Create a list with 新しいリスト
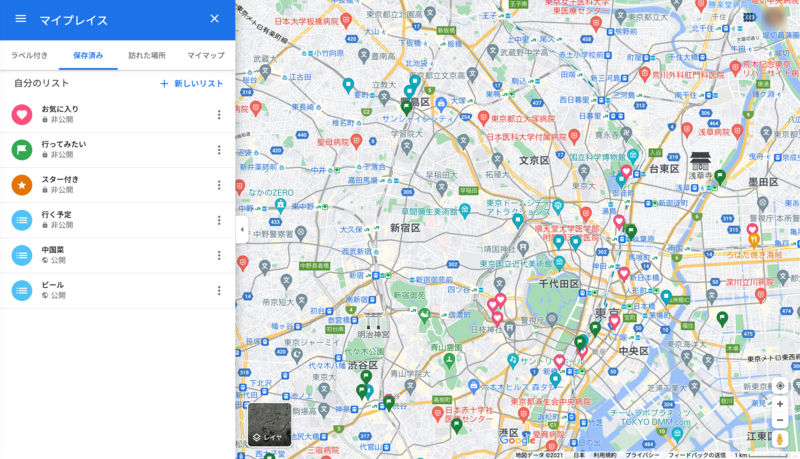The height and width of the screenshot is (459, 800). (192, 84)
